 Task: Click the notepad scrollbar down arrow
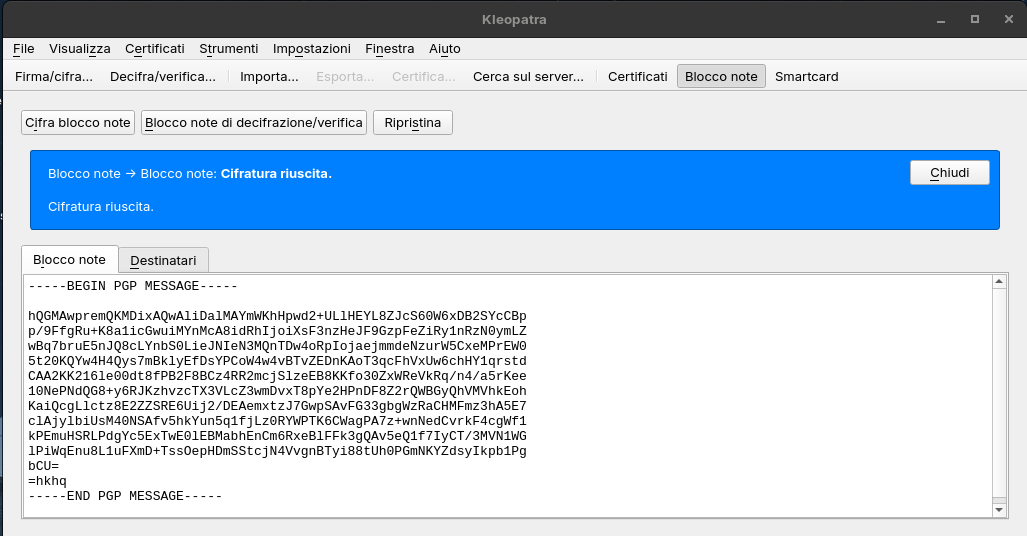tap(998, 510)
